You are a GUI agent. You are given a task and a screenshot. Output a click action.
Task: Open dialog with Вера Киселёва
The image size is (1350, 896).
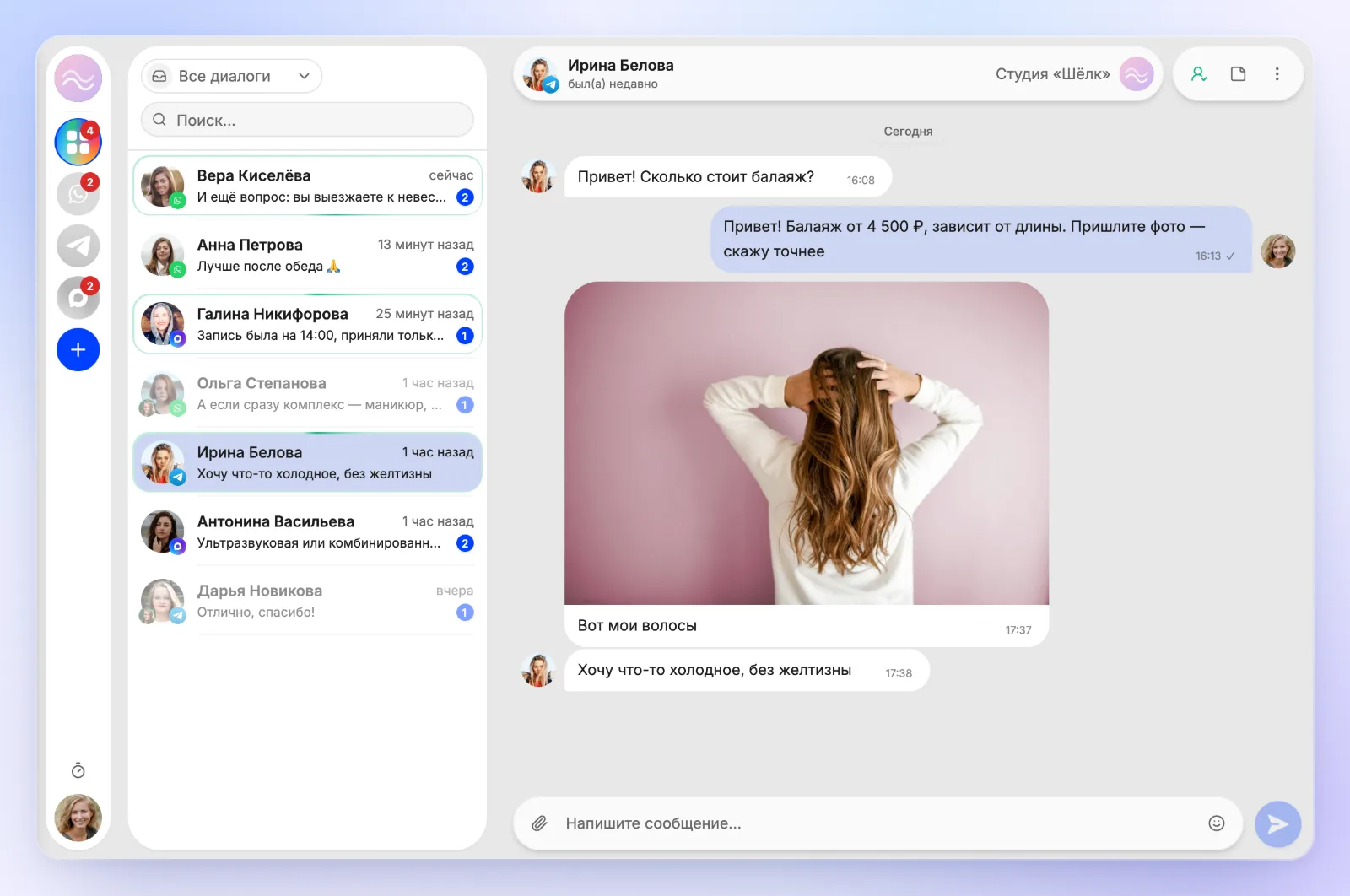click(x=307, y=186)
